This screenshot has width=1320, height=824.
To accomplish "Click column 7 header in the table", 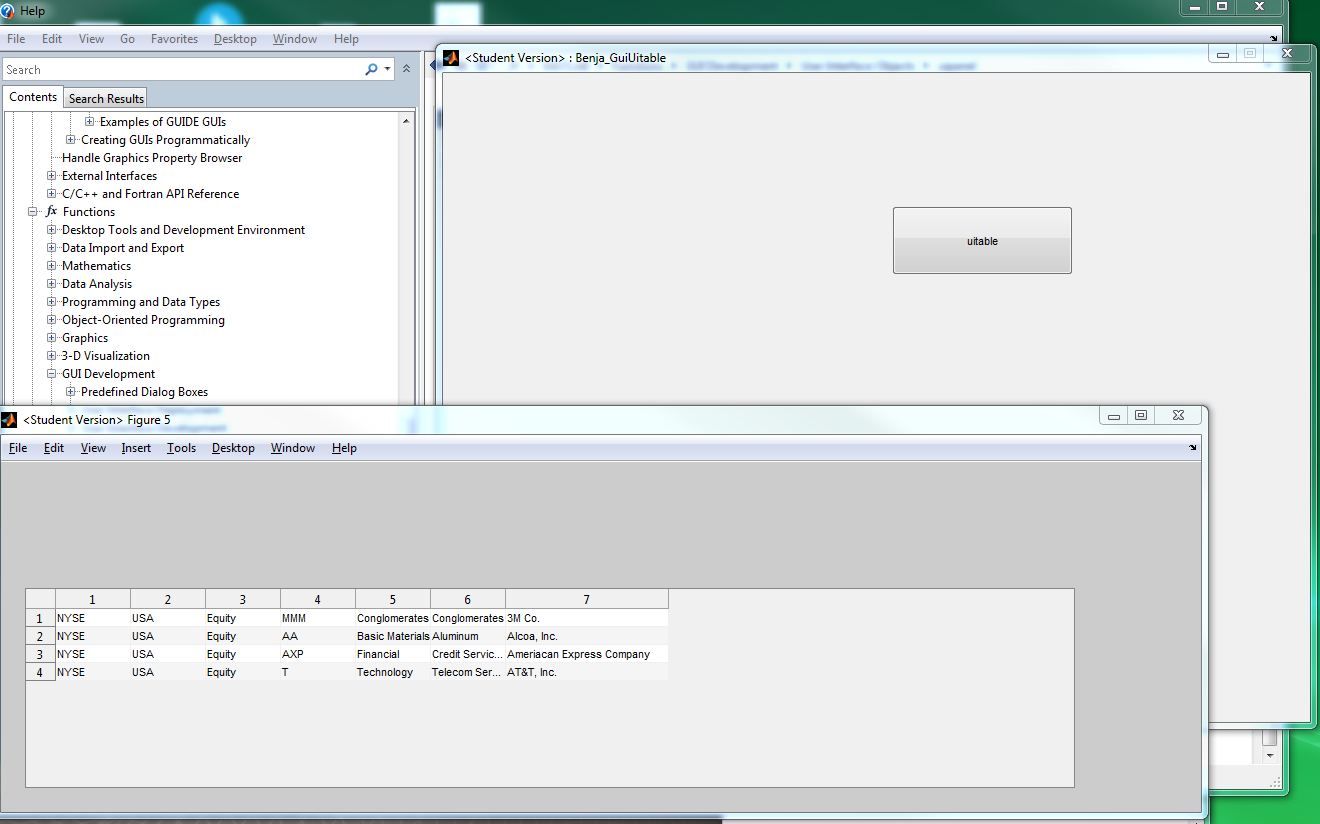I will point(586,599).
